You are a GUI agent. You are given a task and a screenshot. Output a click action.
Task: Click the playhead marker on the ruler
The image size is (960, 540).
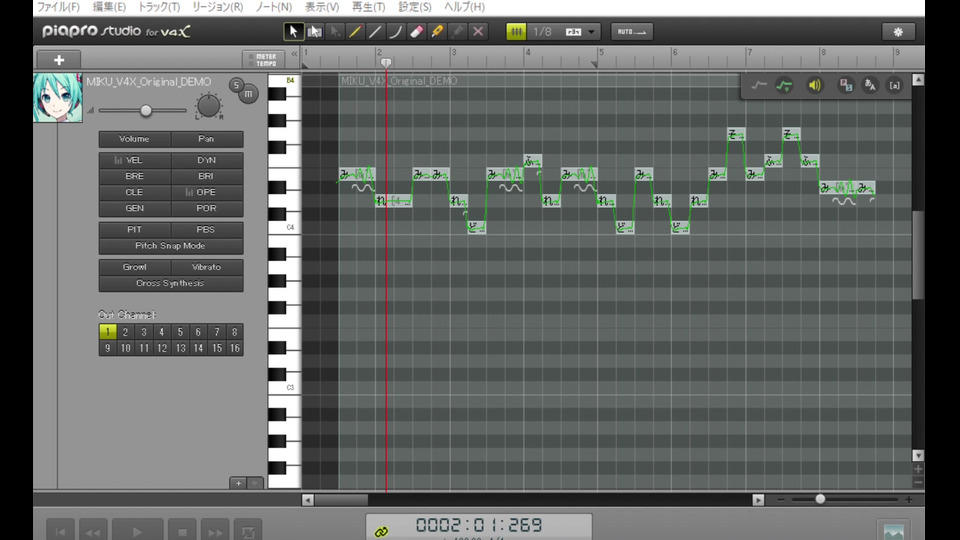pos(386,62)
